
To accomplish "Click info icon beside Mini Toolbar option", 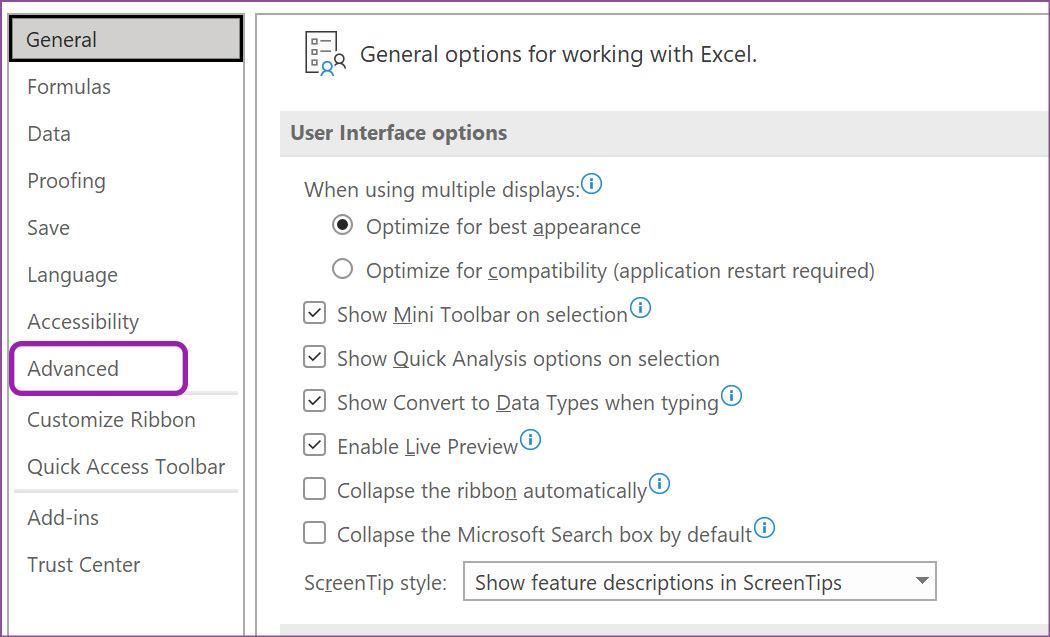I will coord(640,307).
